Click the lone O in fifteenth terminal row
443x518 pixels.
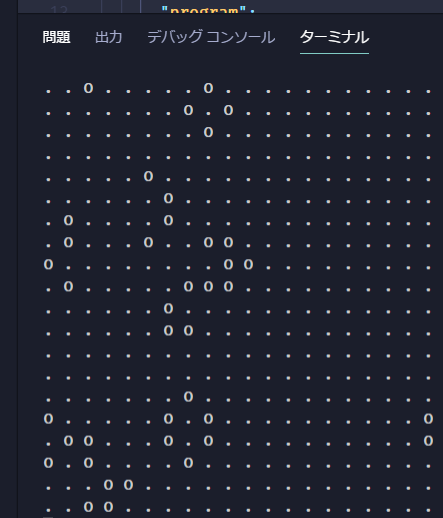[x=188, y=397]
